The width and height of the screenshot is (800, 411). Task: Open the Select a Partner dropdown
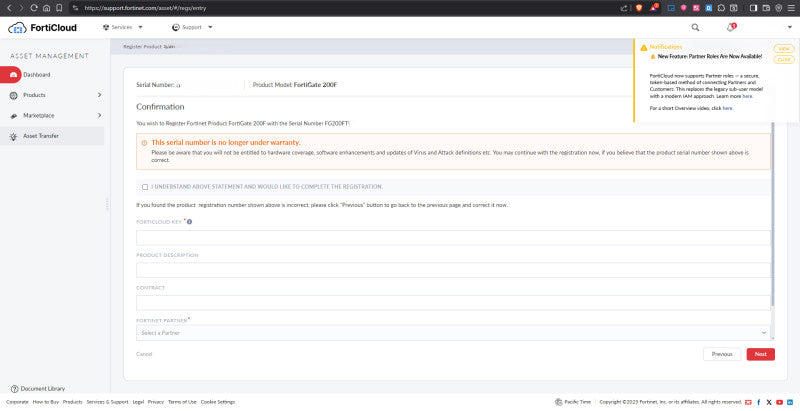[453, 333]
